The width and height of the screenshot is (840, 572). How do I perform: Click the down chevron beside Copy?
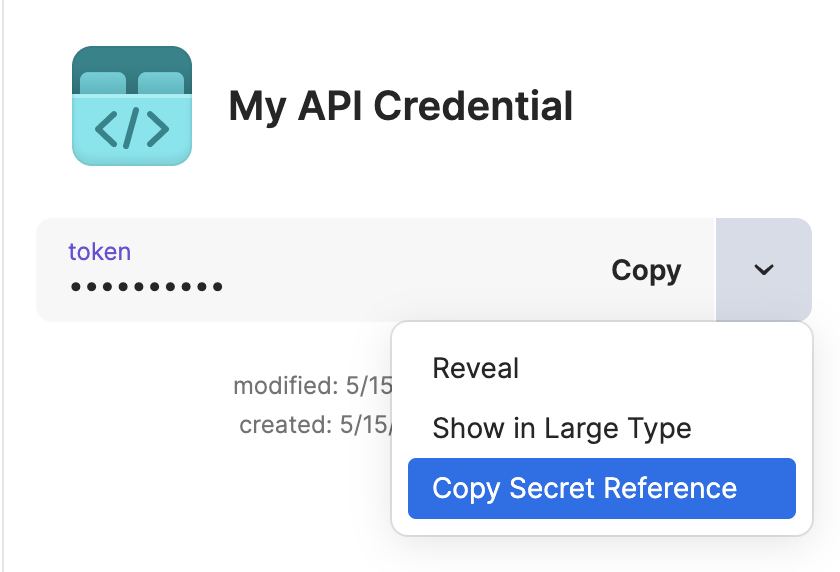[x=764, y=270]
